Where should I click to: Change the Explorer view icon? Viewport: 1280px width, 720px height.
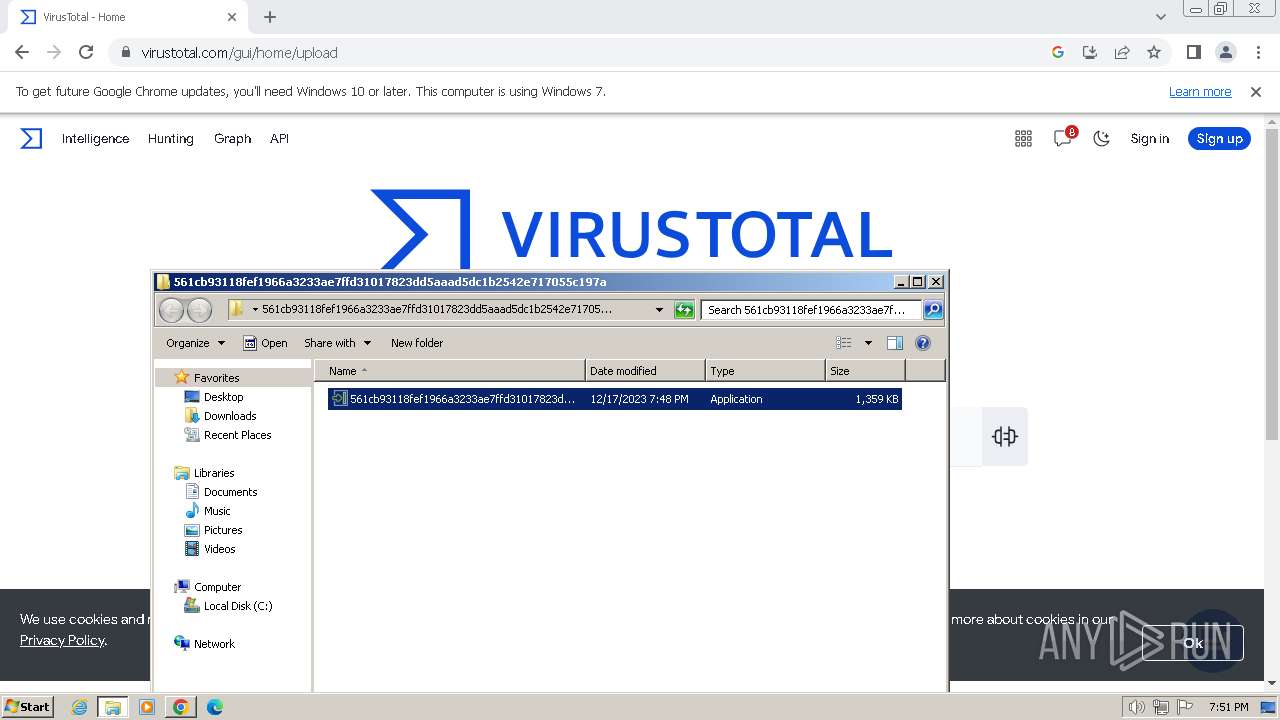(844, 343)
